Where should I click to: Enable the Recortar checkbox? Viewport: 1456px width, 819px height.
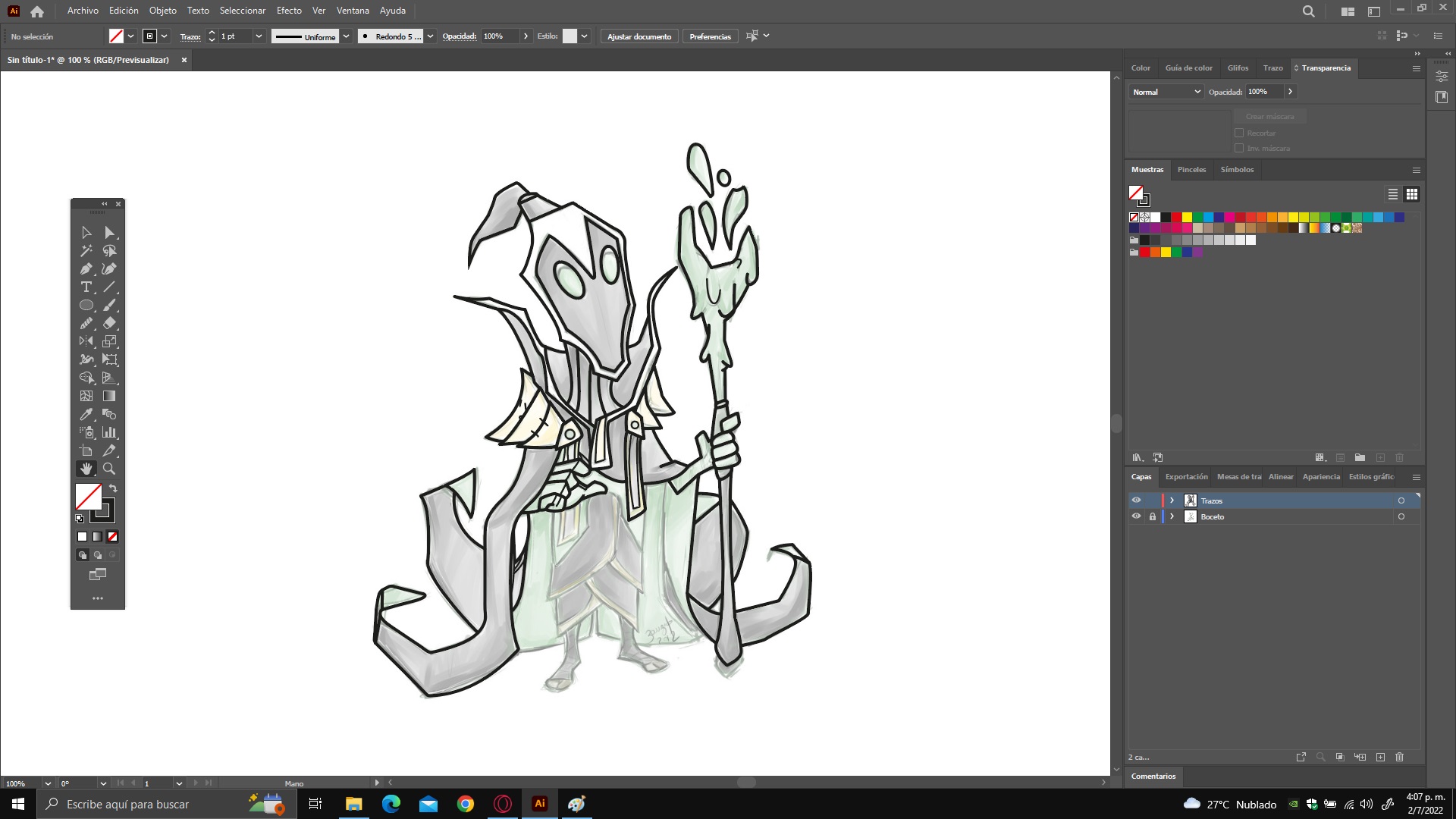[1239, 133]
